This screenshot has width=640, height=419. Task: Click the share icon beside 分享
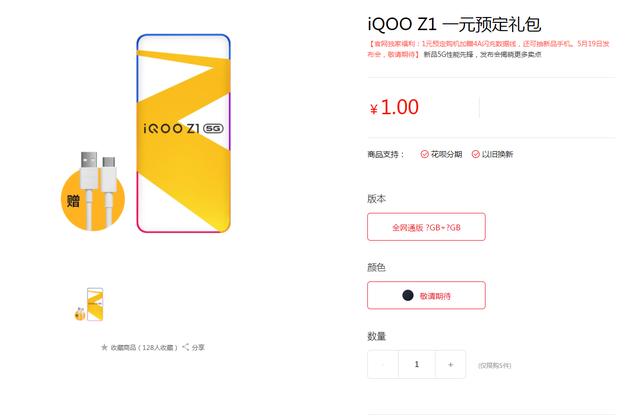[186, 347]
